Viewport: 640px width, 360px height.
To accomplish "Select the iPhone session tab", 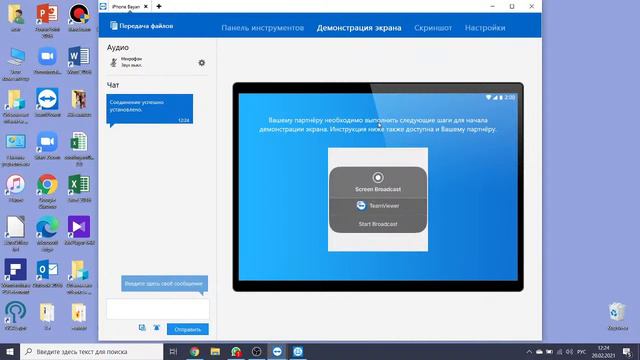I will tap(125, 7).
